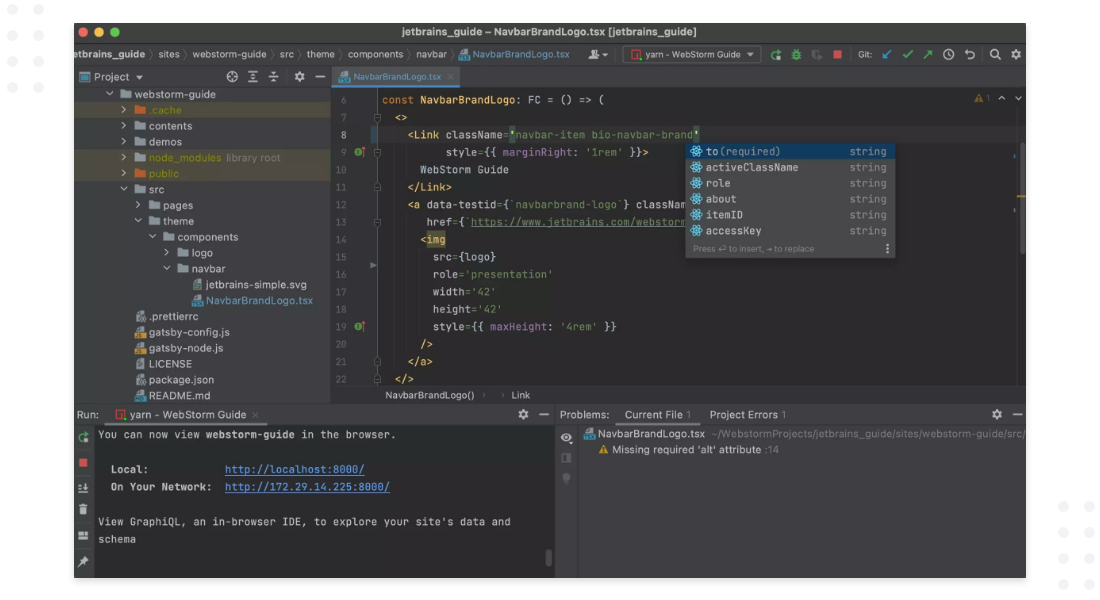Open Search Everywhere magnifier icon

(x=995, y=55)
